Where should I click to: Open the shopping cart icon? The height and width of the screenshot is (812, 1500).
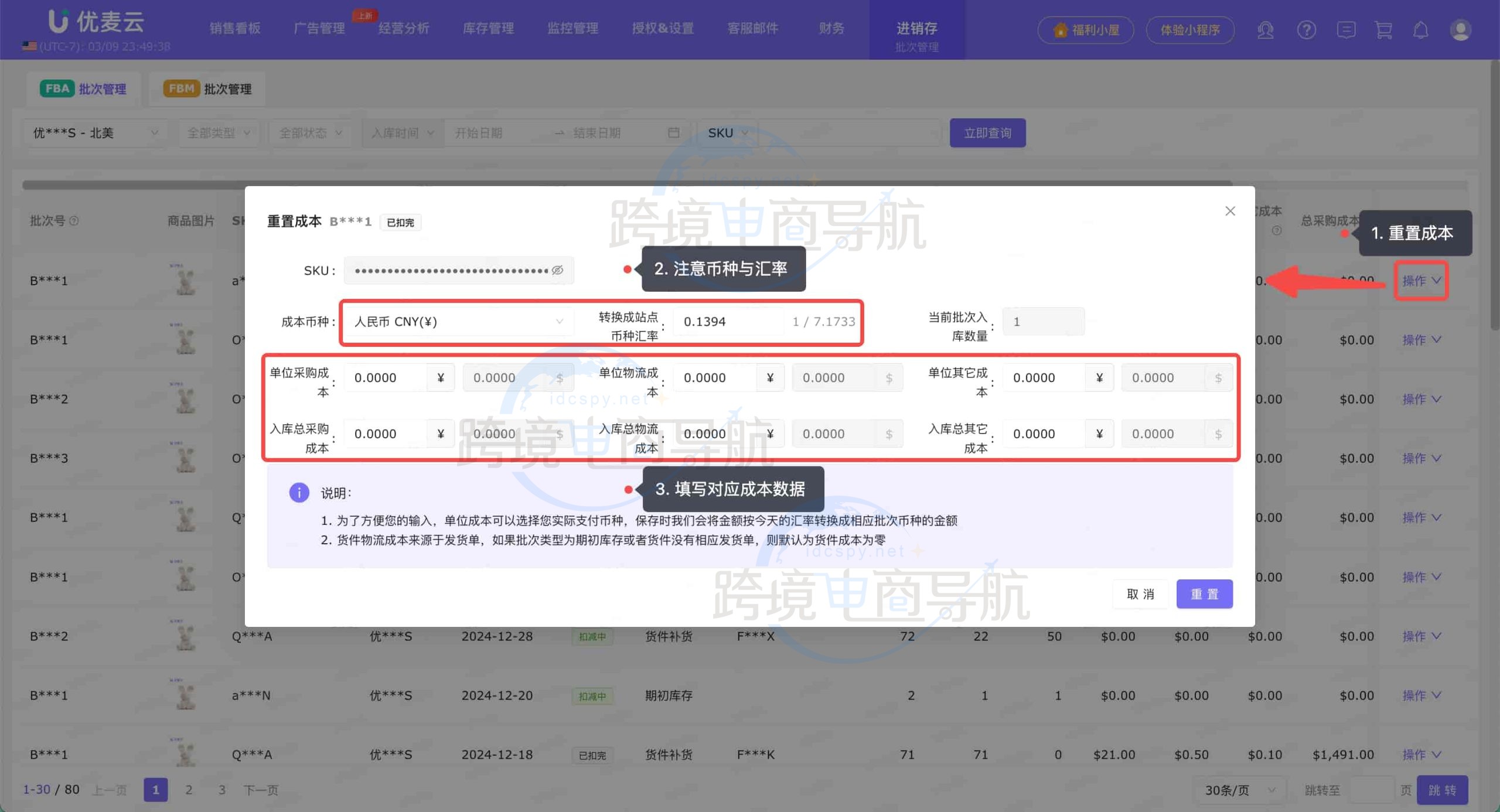pos(1384,30)
